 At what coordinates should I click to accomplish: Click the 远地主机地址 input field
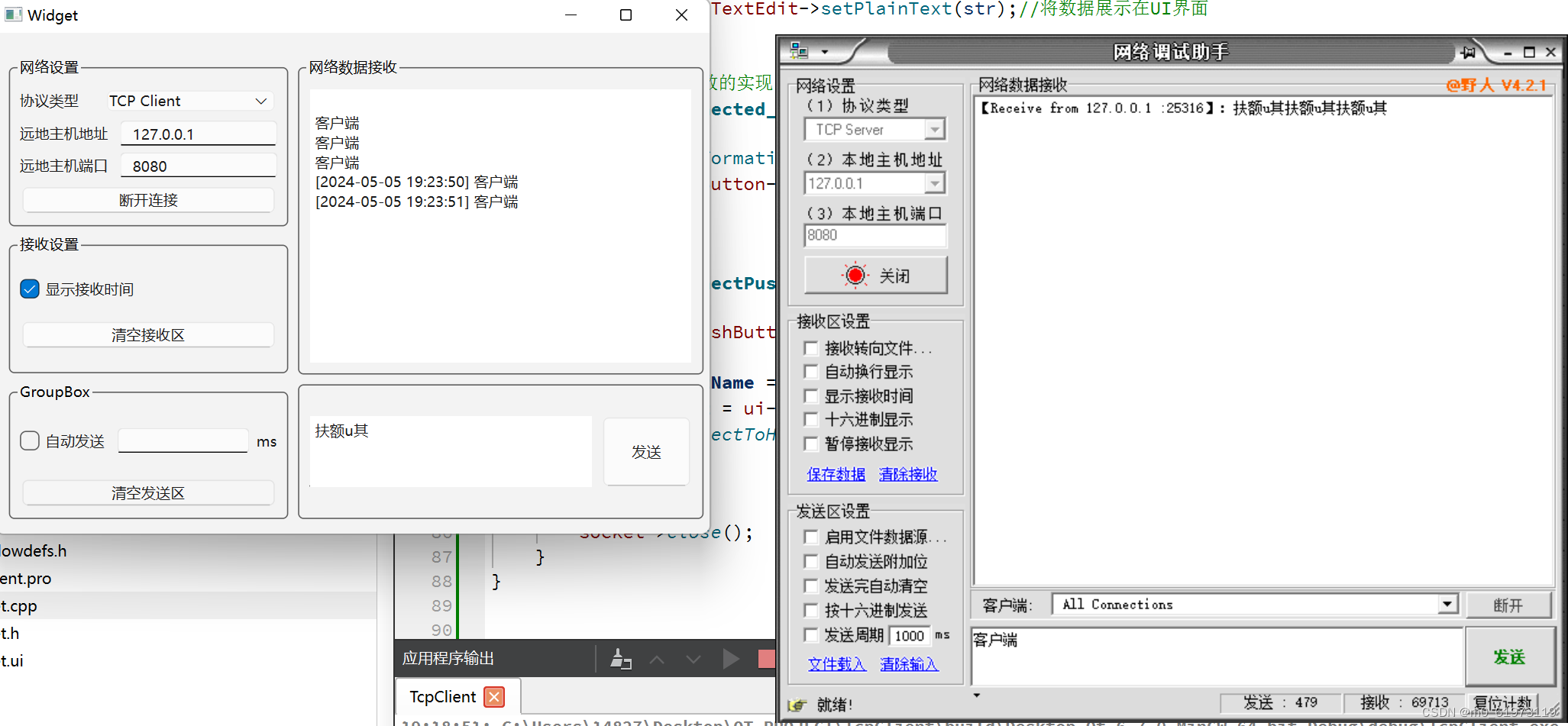point(199,134)
